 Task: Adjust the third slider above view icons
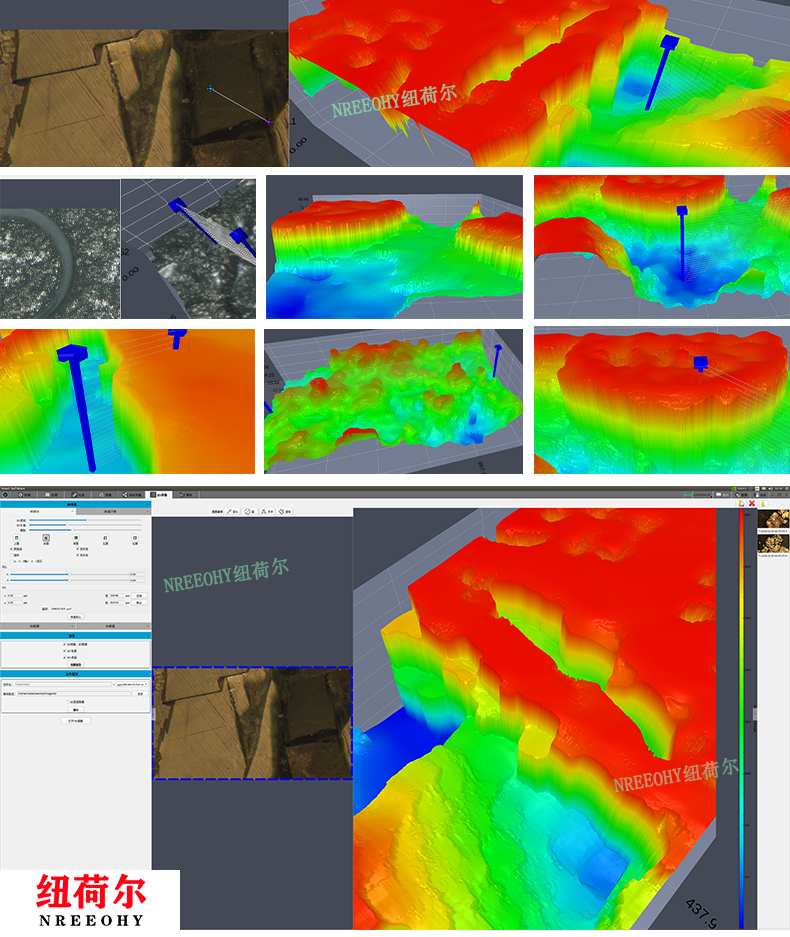(85, 530)
